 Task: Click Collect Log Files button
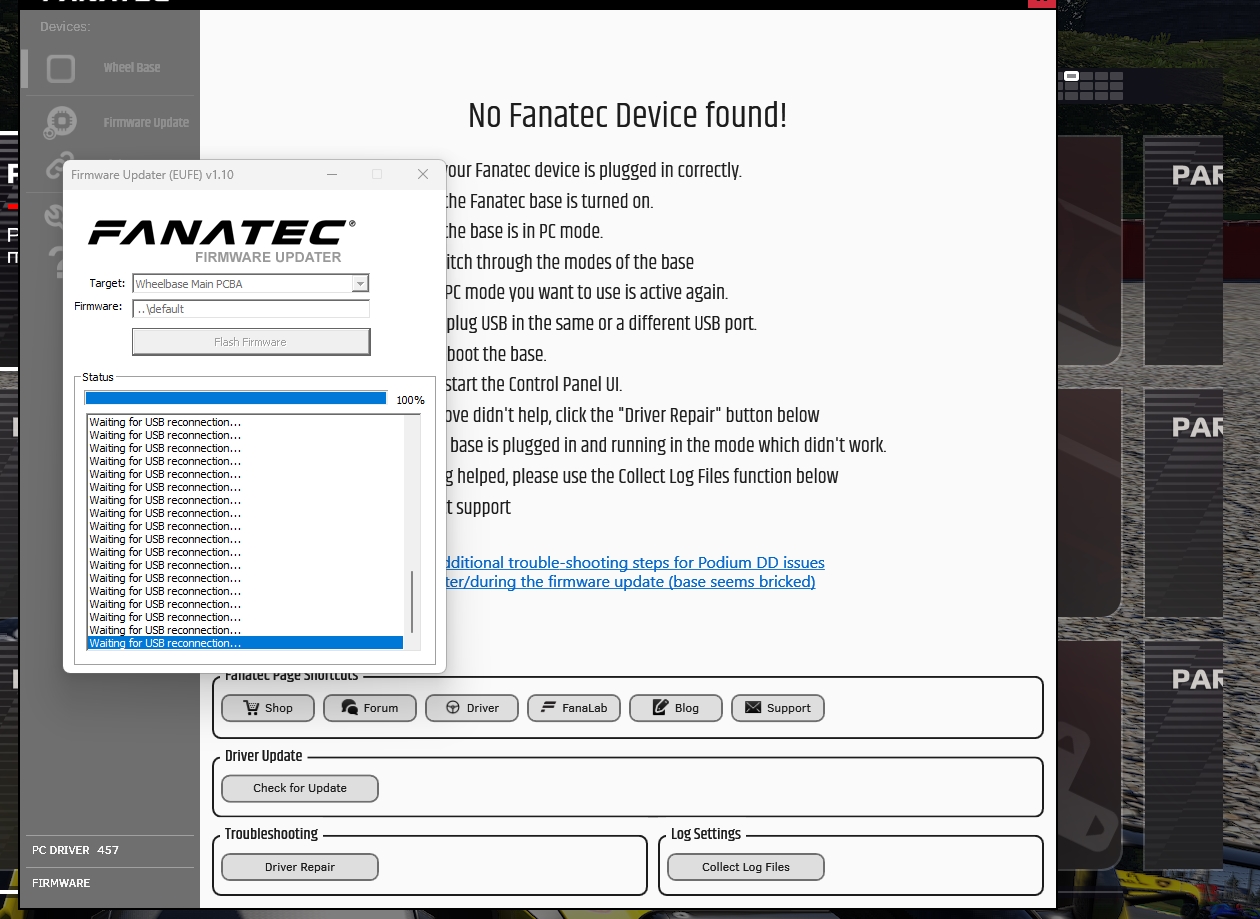[745, 867]
